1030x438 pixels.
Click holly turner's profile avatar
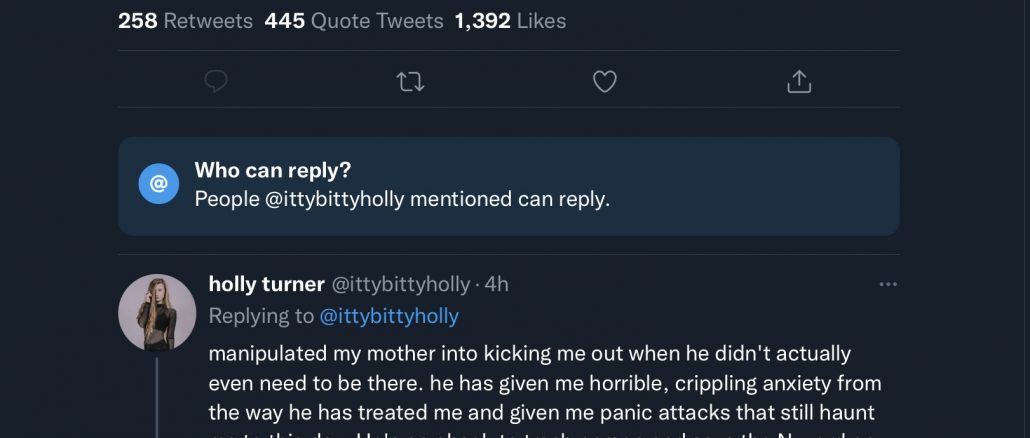(x=157, y=313)
